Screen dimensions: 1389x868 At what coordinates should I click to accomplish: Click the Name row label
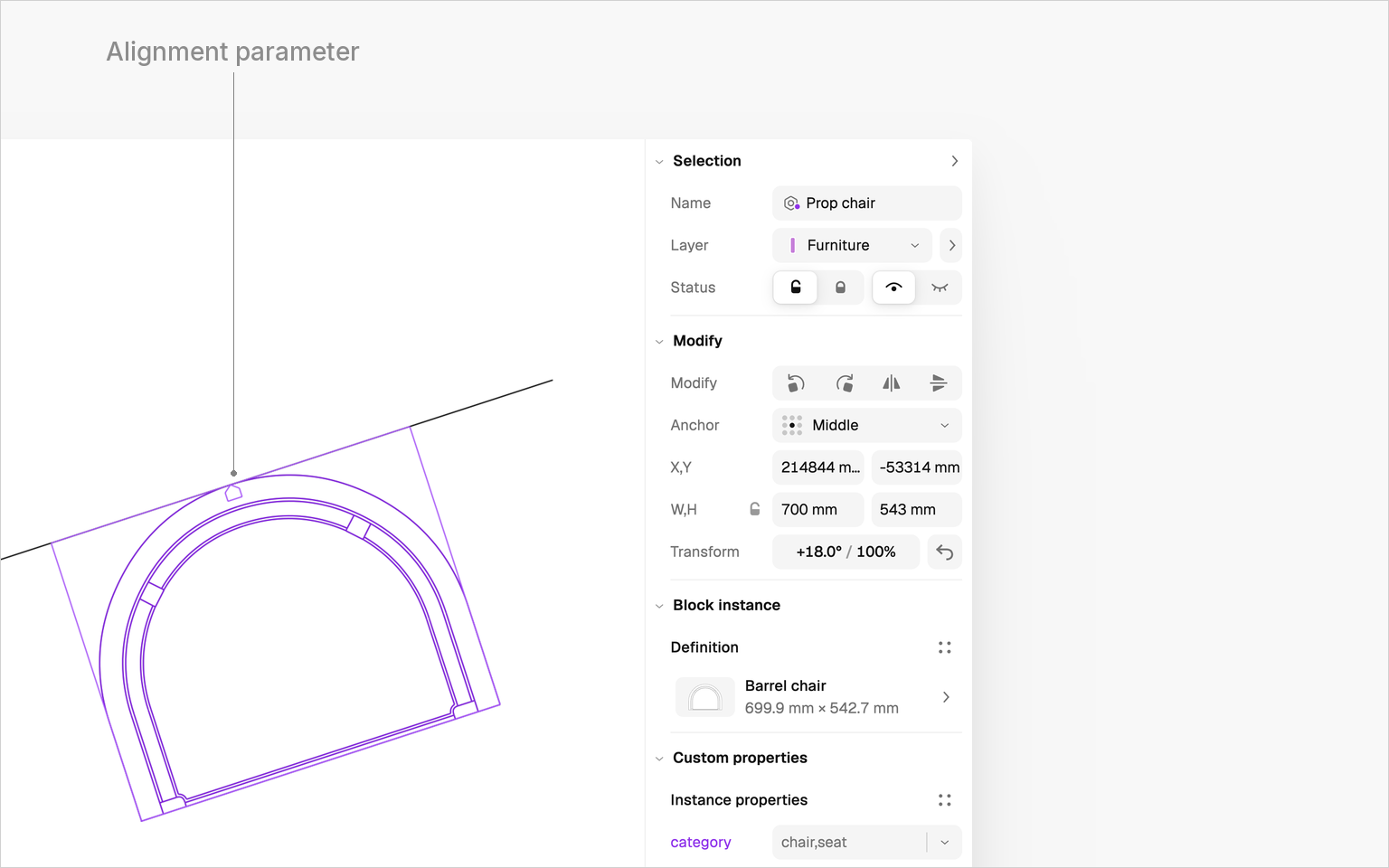(691, 203)
